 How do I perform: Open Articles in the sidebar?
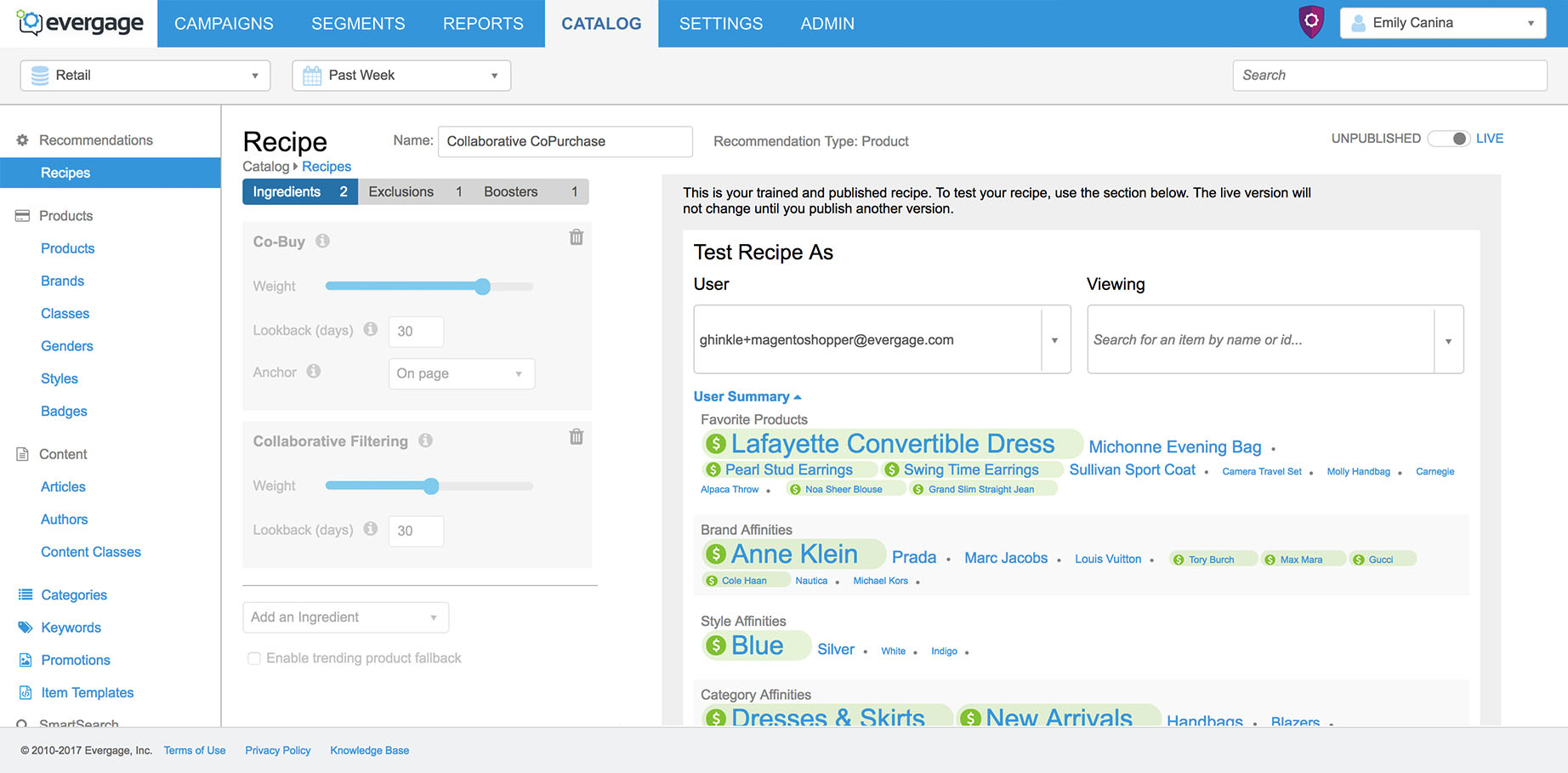63,486
